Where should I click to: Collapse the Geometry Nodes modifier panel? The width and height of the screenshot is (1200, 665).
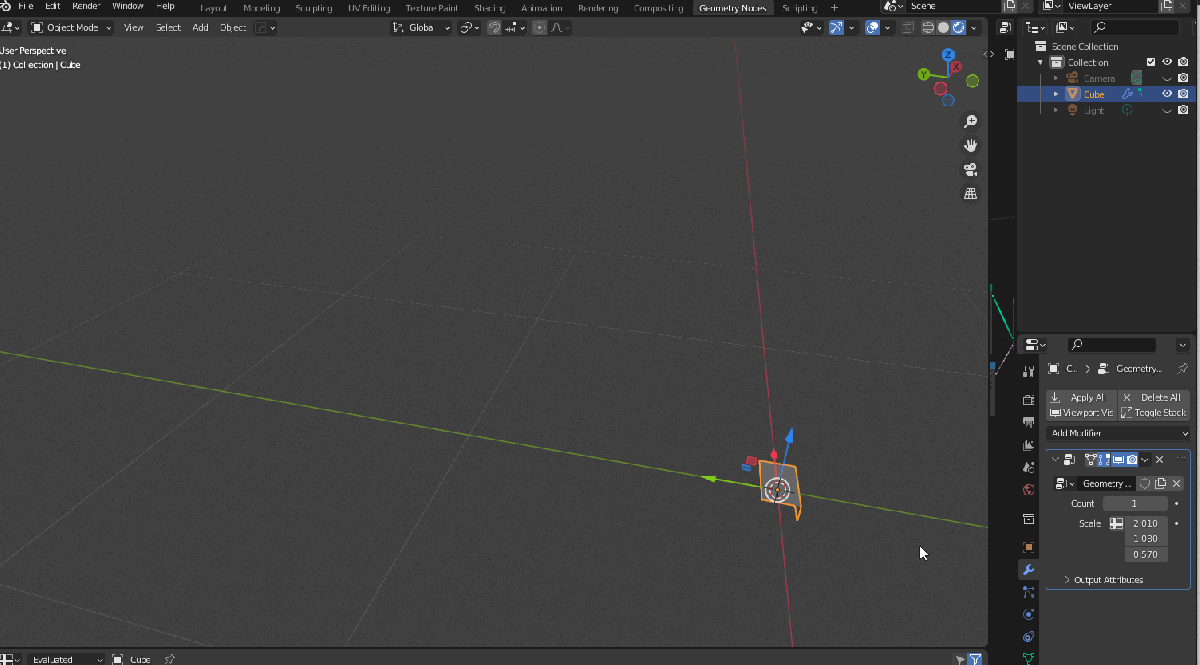tap(1055, 459)
